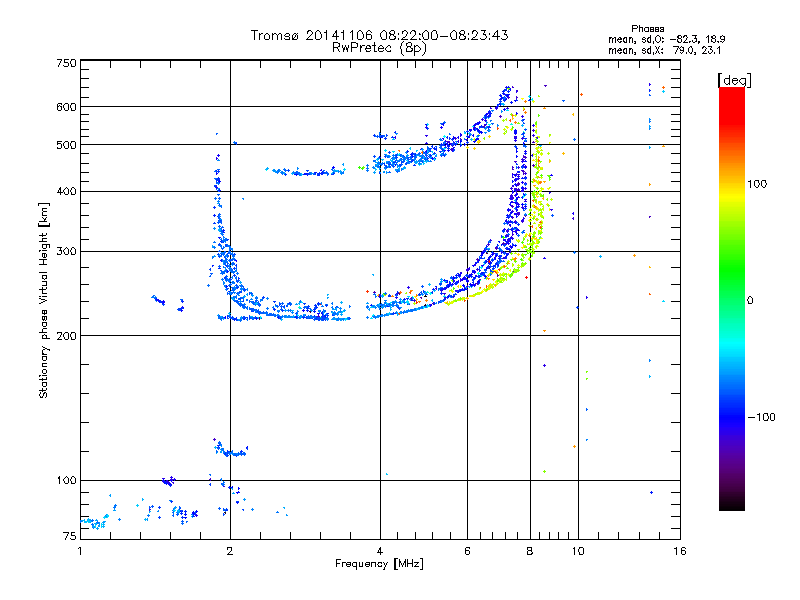This screenshot has height=600, width=800.
Task: Click the '[deg]' colorbar unit label
Action: [x=734, y=80]
